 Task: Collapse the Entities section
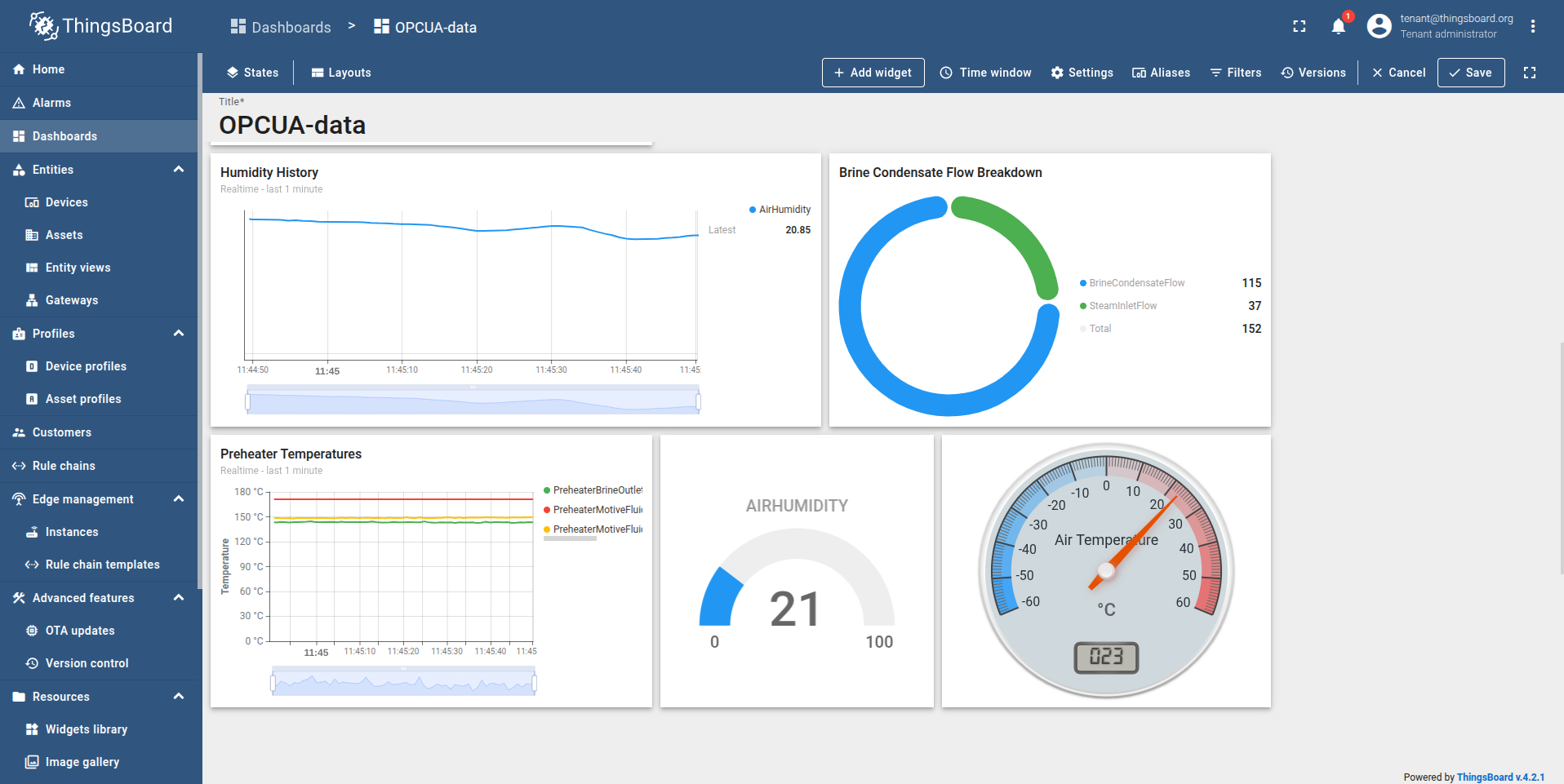[178, 169]
